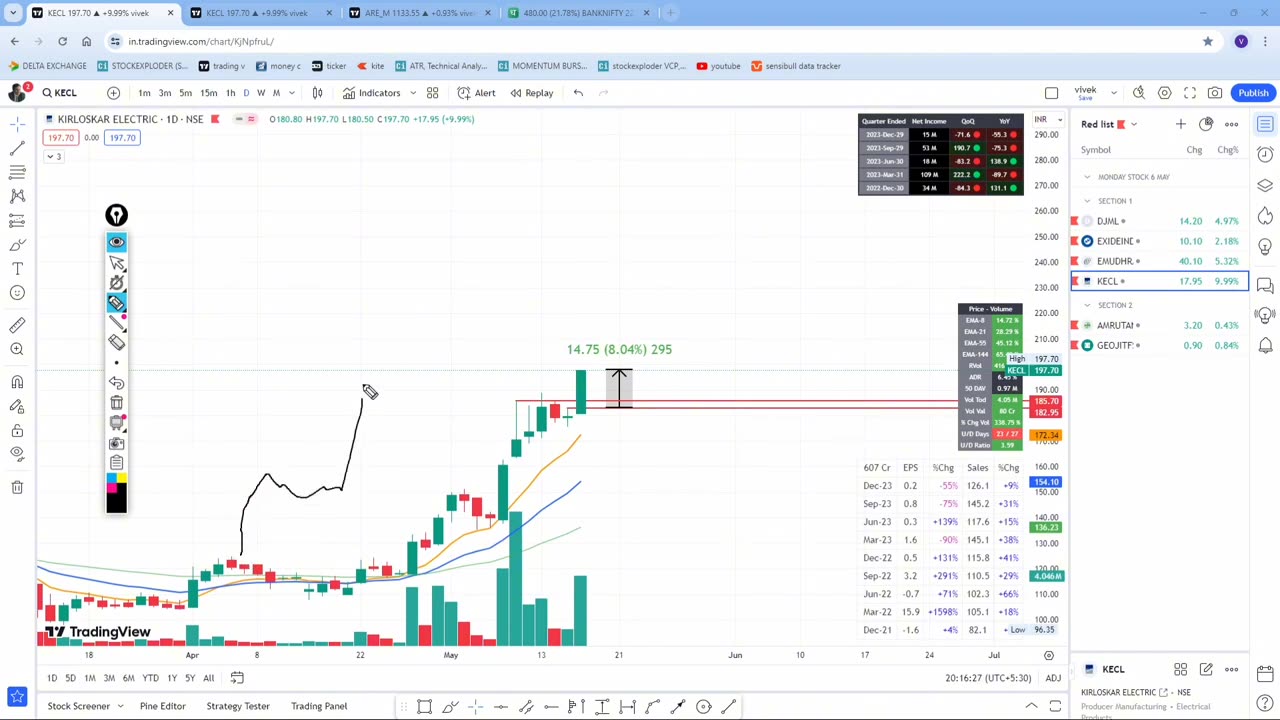The width and height of the screenshot is (1280, 720).
Task: Select the arrow pointer in annotation toolbar
Action: point(116,263)
